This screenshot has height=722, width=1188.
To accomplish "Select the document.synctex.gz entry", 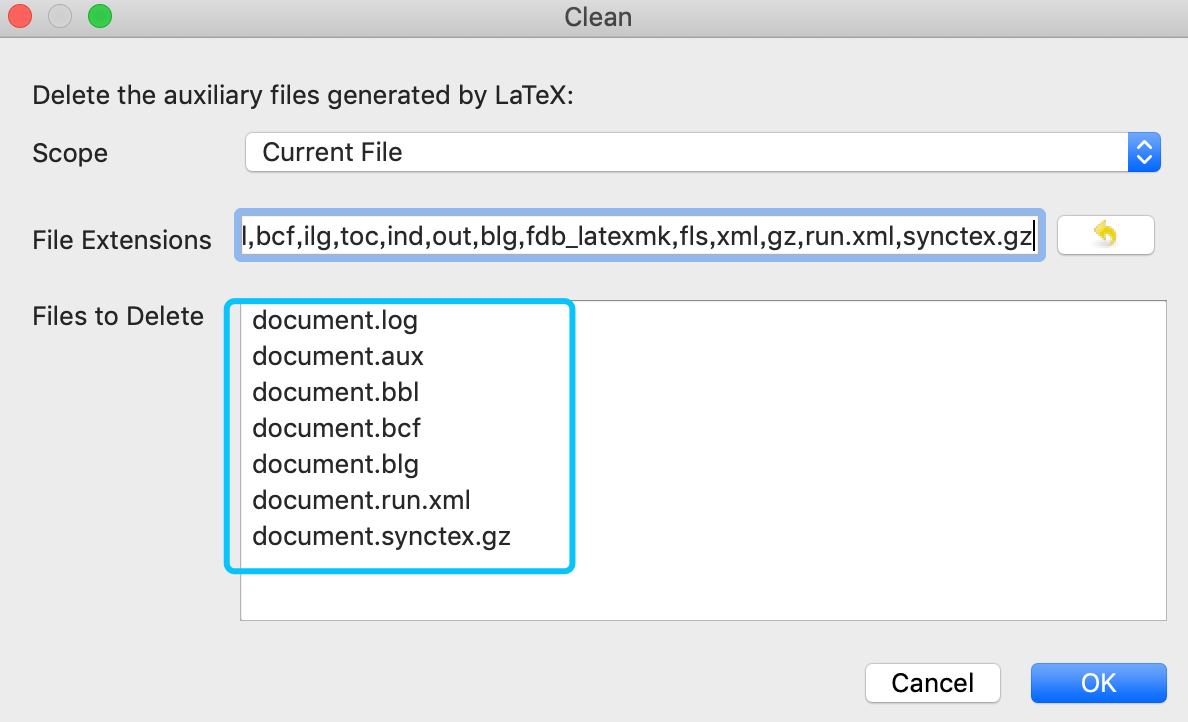I will [x=381, y=536].
